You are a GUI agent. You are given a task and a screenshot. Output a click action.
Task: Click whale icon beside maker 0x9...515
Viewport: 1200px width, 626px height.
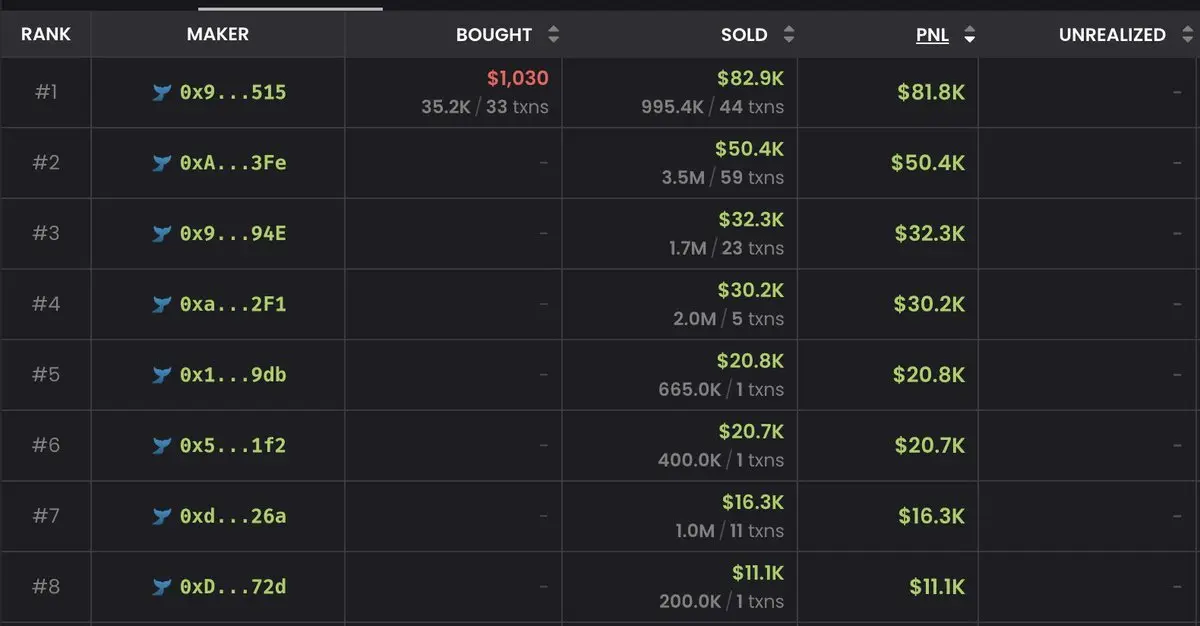coord(162,93)
